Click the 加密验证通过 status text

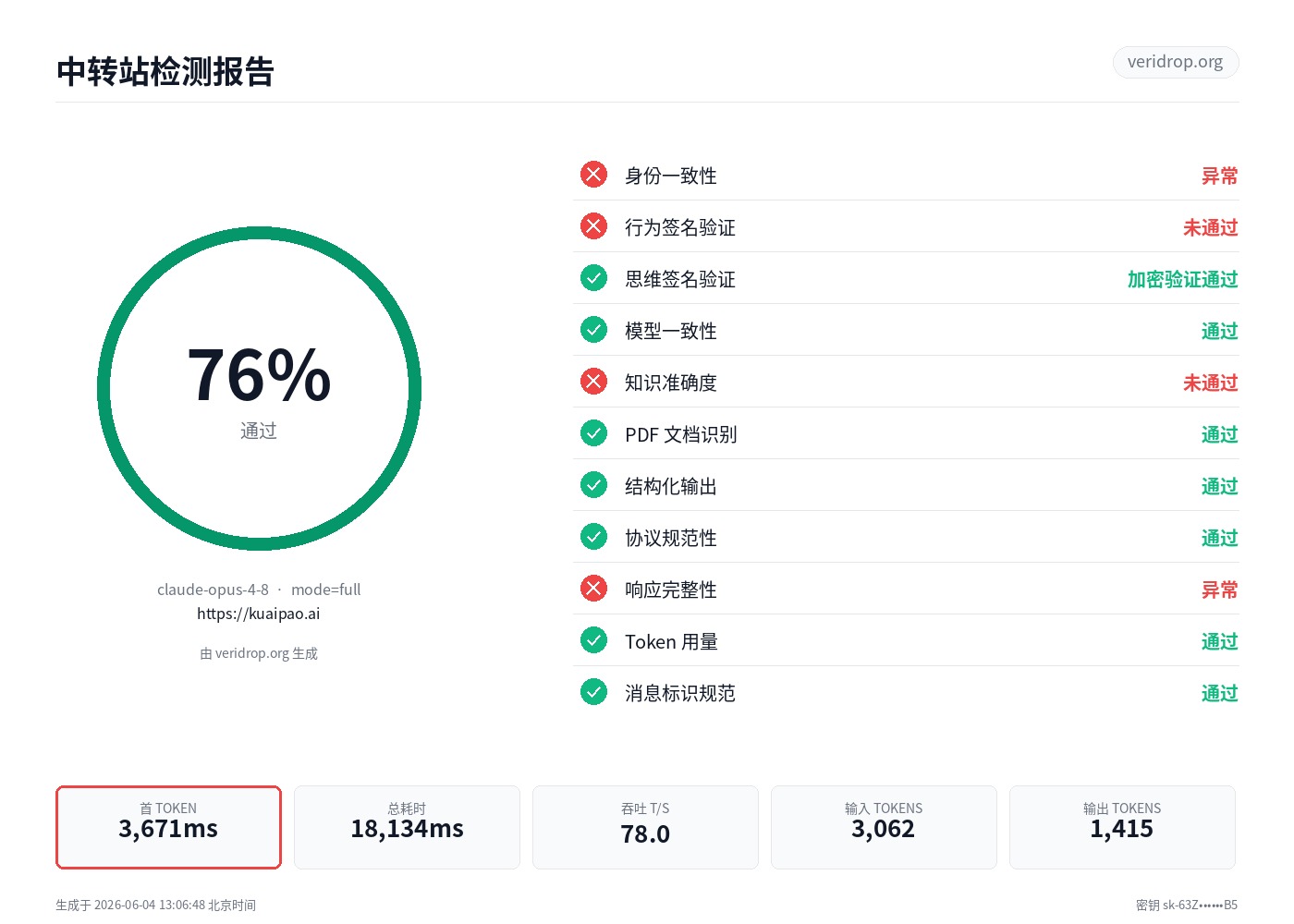(x=1182, y=279)
